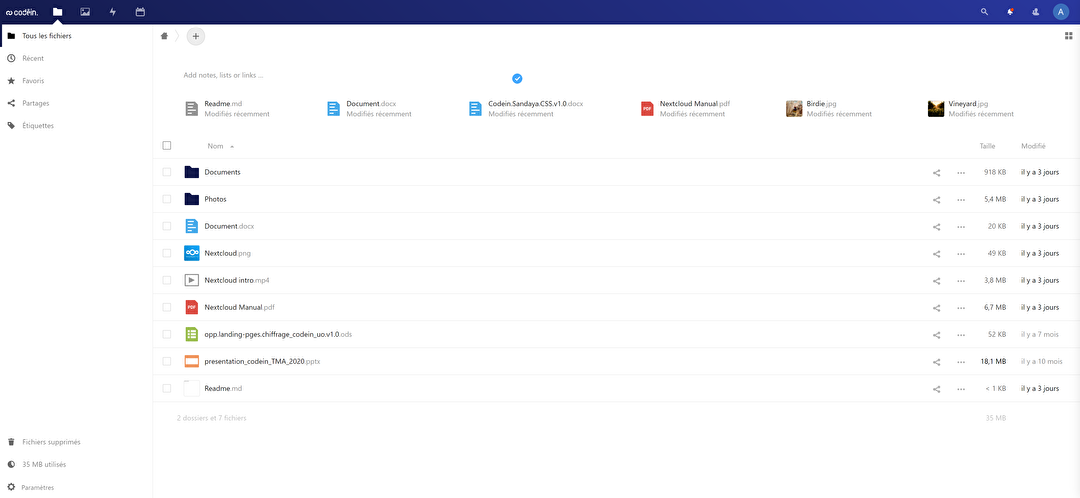
Task: Click the Photos folder icon
Action: (191, 199)
